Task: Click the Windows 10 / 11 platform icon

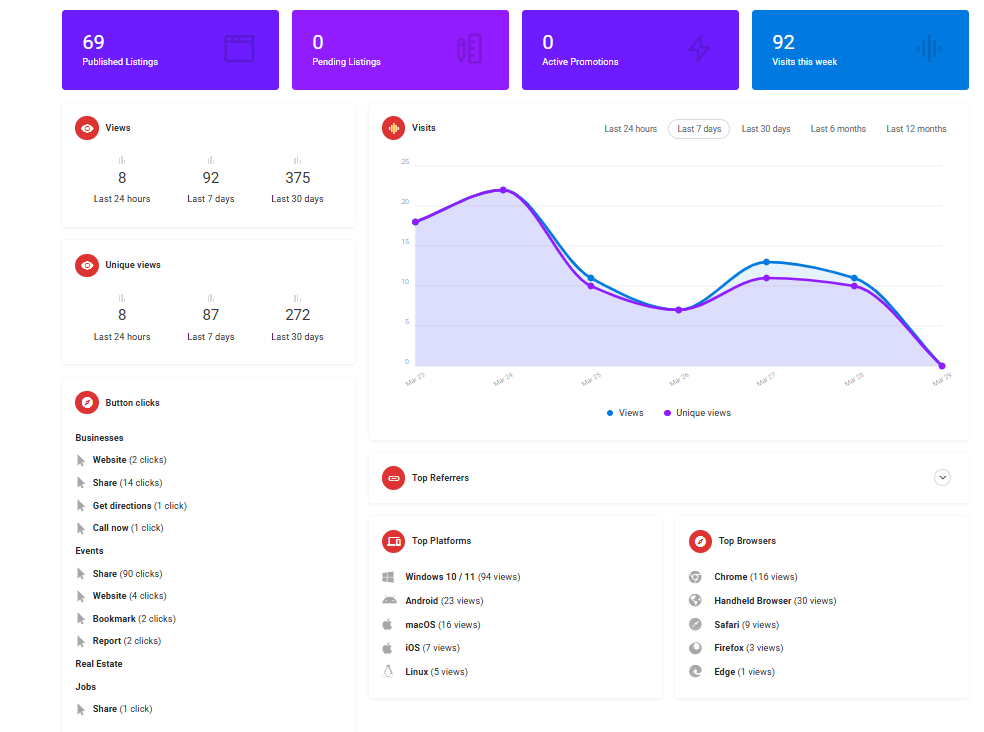Action: [388, 577]
